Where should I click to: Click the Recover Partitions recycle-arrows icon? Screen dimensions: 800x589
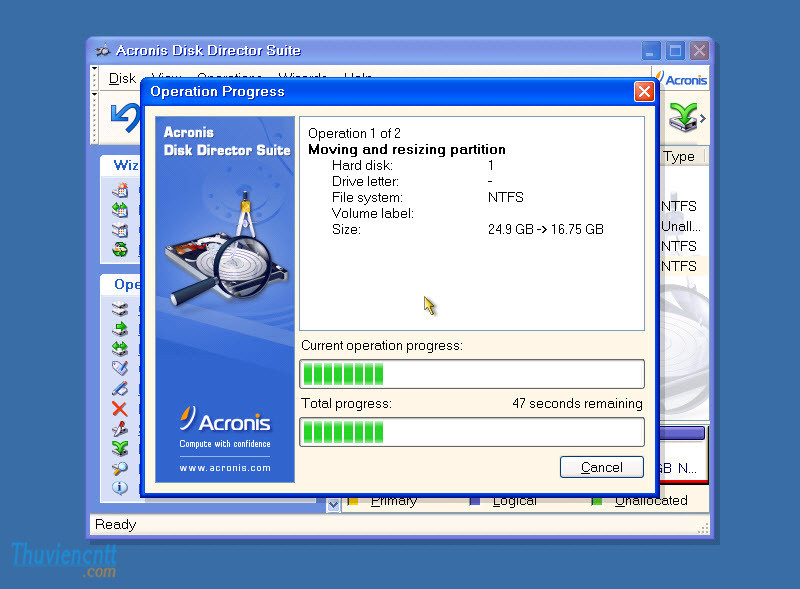120,250
